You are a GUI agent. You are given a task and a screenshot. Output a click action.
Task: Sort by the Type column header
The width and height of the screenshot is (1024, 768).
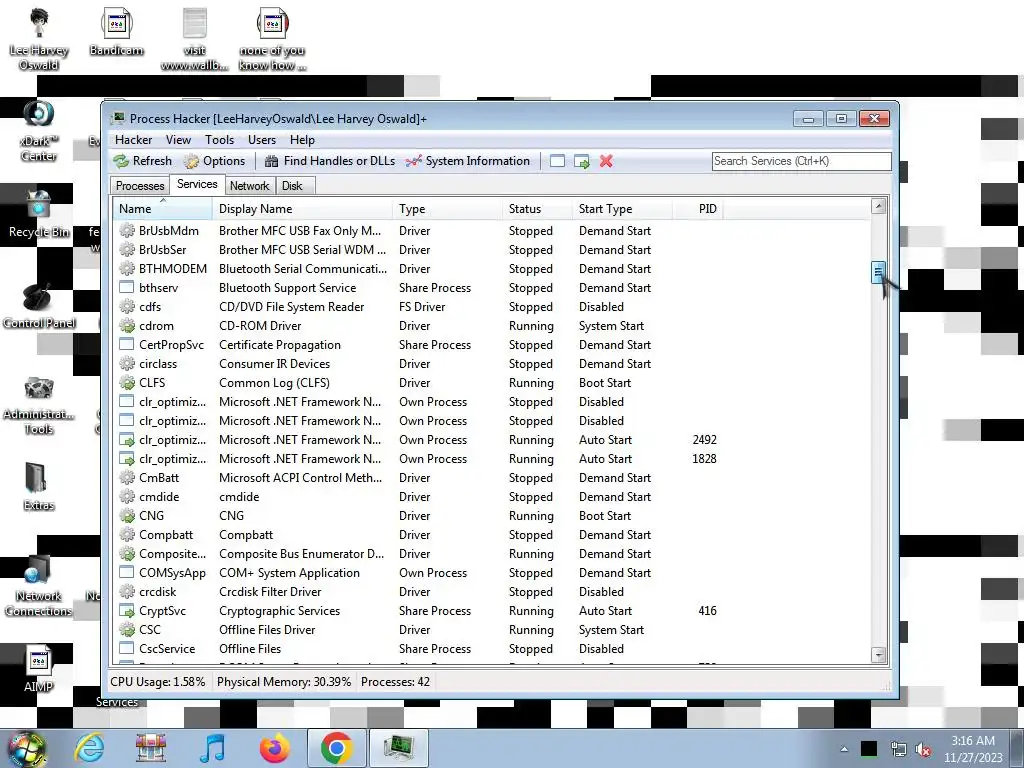[448, 209]
